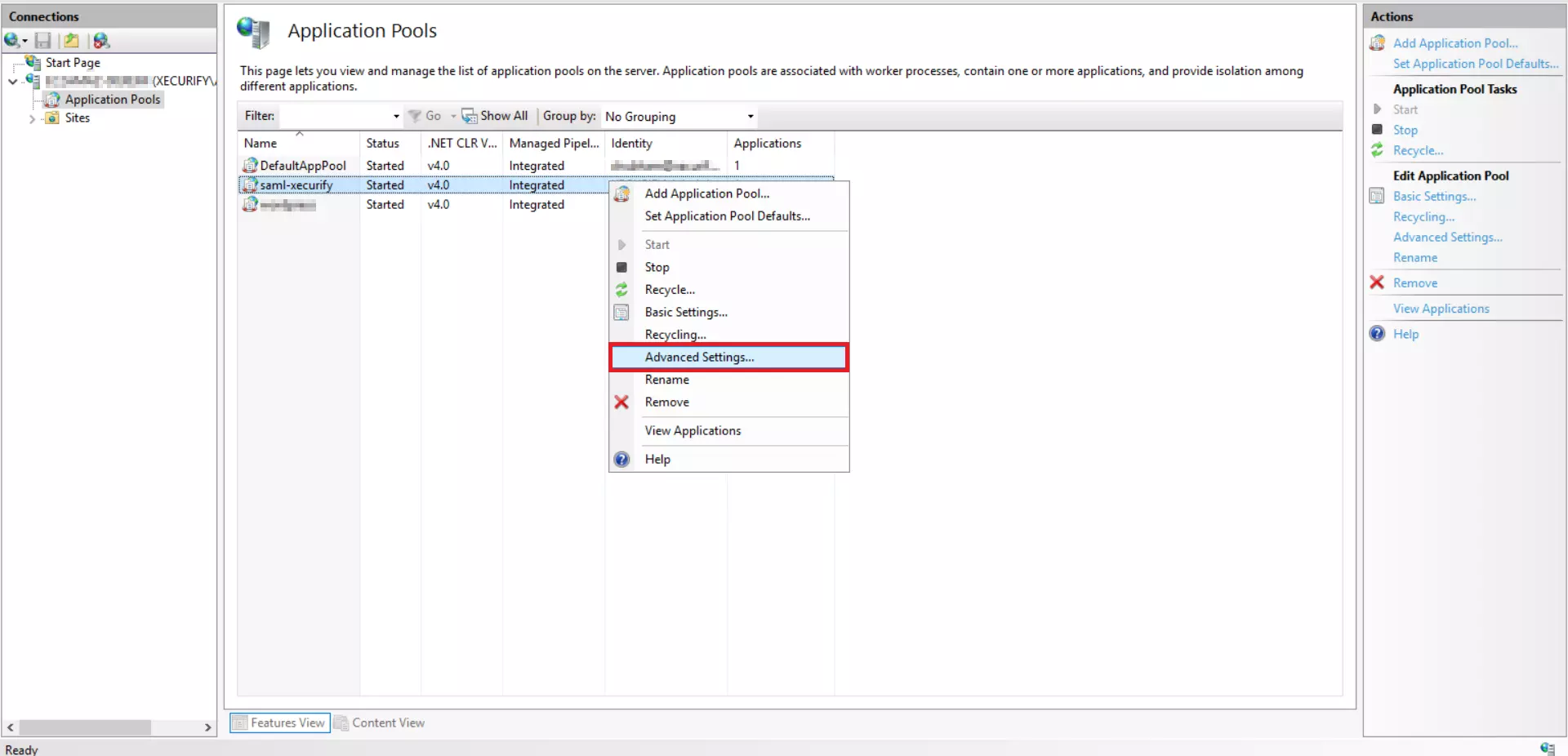Image resolution: width=1568 pixels, height=756 pixels.
Task: Click the Disconnect globe icon with red X
Action: point(101,40)
